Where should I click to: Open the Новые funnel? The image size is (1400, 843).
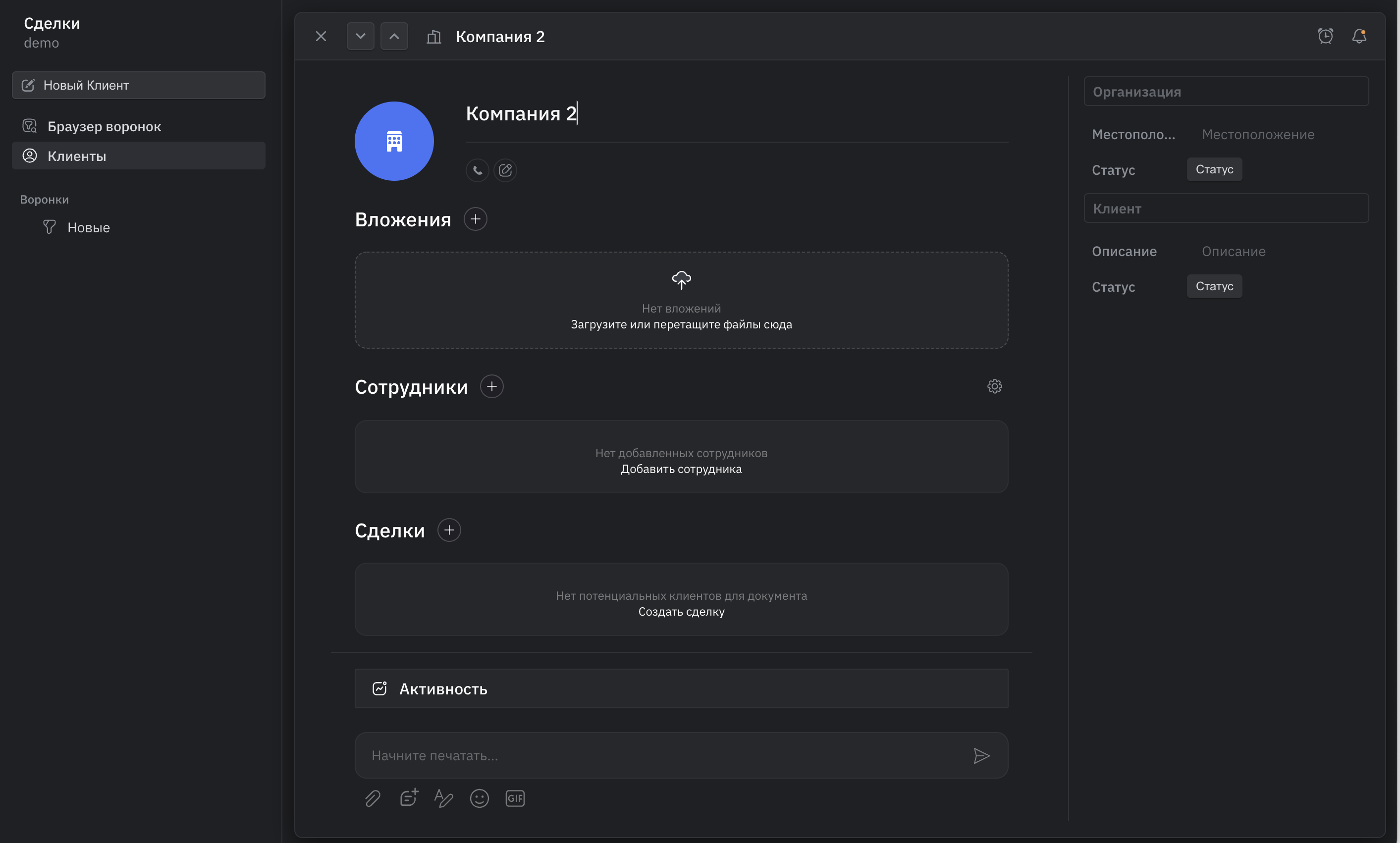pyautogui.click(x=89, y=227)
